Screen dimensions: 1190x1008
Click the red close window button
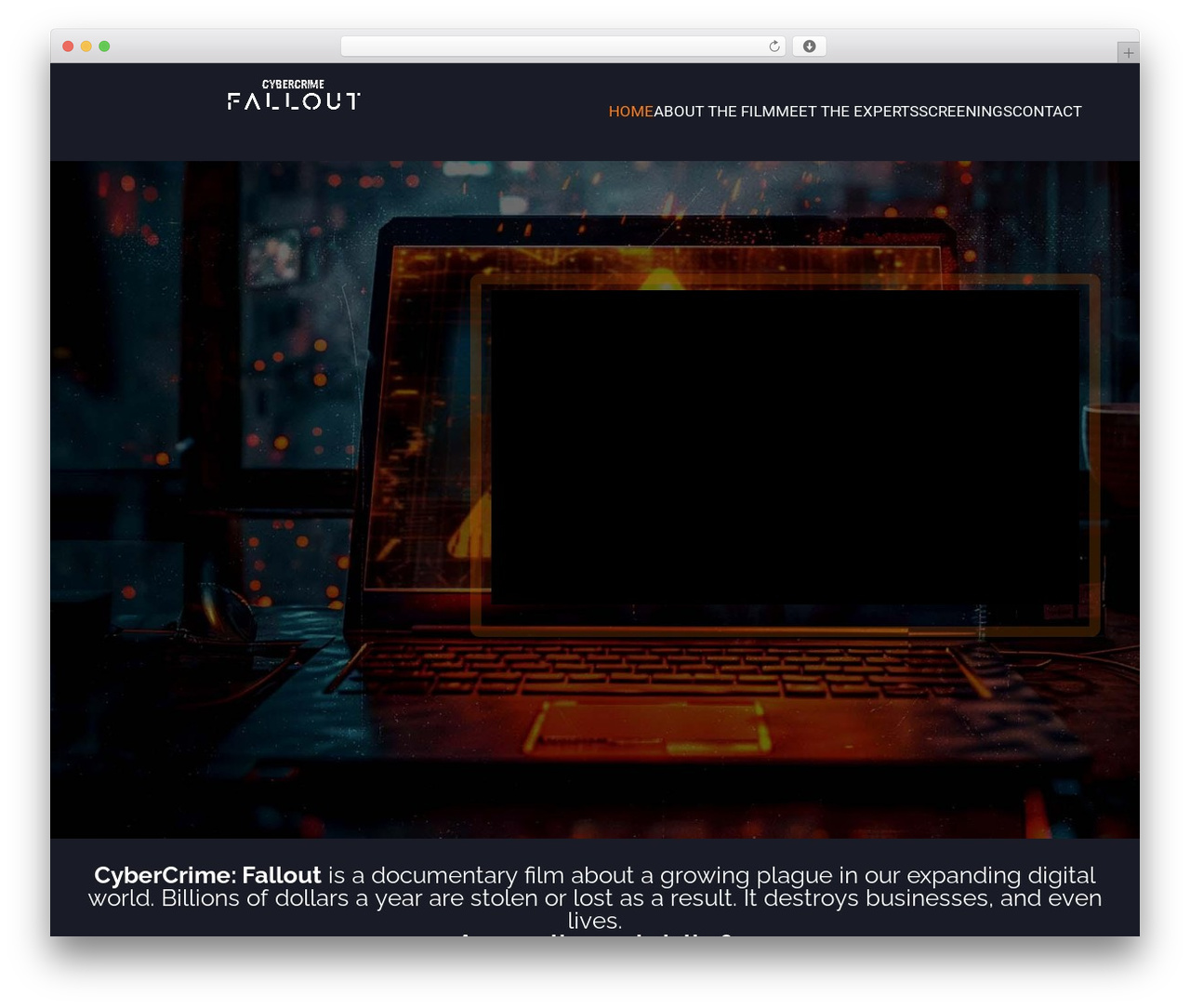(68, 46)
